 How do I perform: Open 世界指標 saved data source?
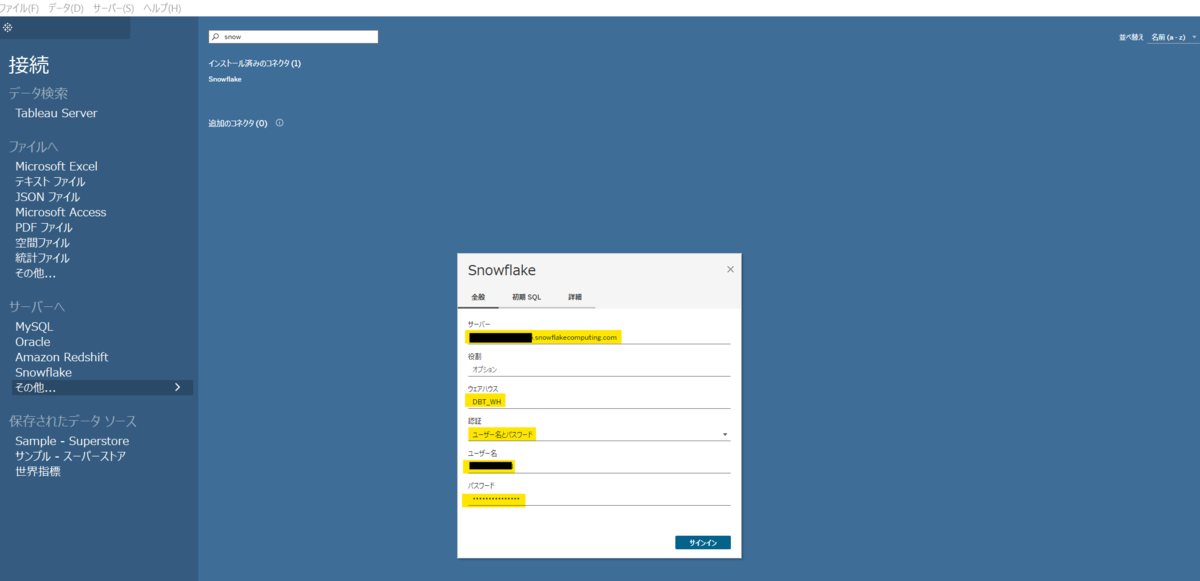38,471
